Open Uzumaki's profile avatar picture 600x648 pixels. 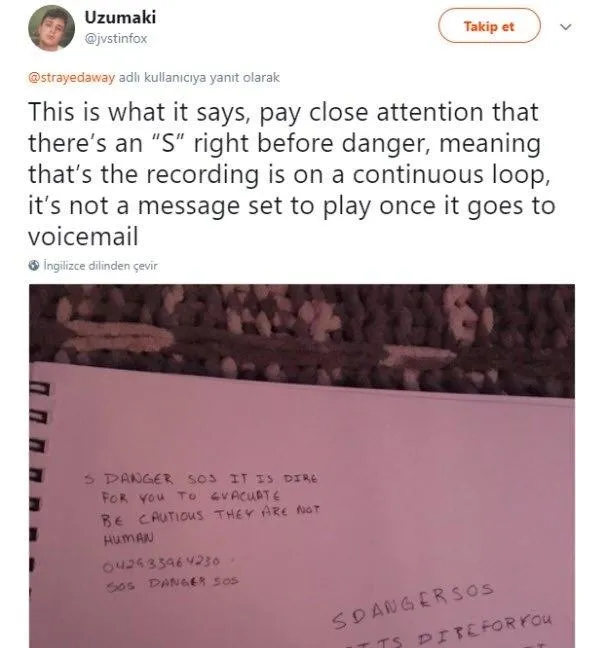[x=51, y=28]
